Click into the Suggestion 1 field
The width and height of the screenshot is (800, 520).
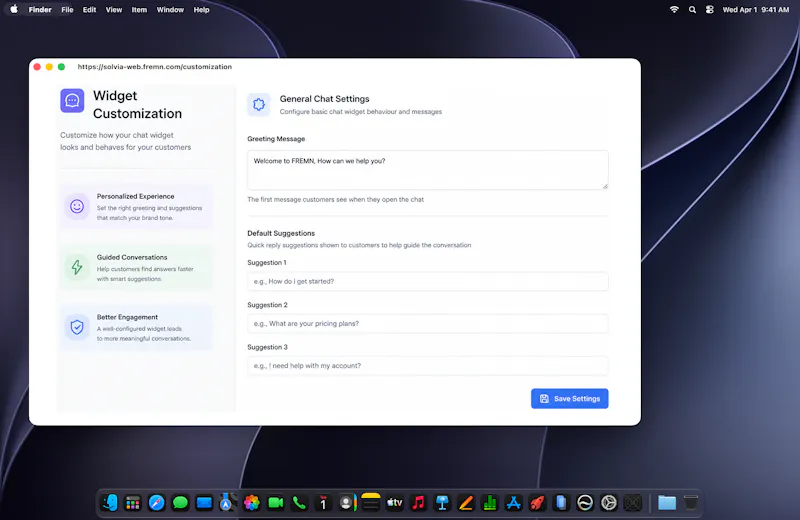428,281
